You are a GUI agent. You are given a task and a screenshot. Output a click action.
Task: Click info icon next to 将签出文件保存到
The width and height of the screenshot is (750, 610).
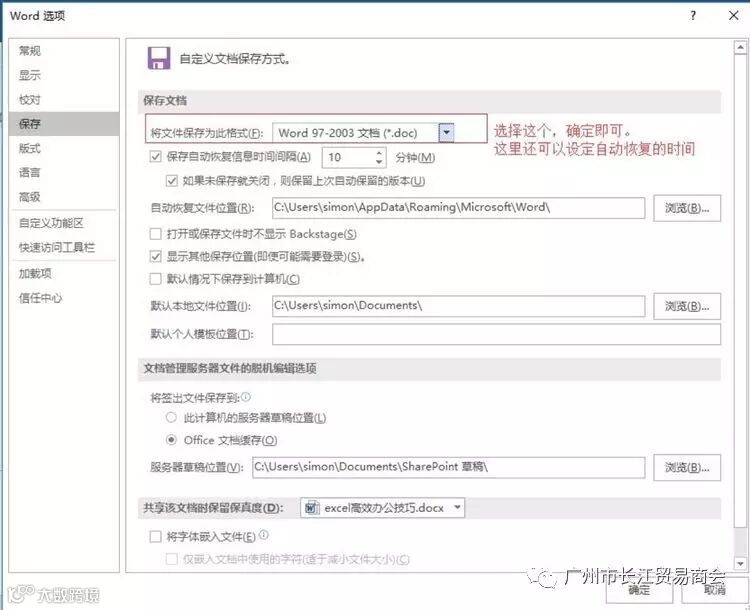point(246,397)
